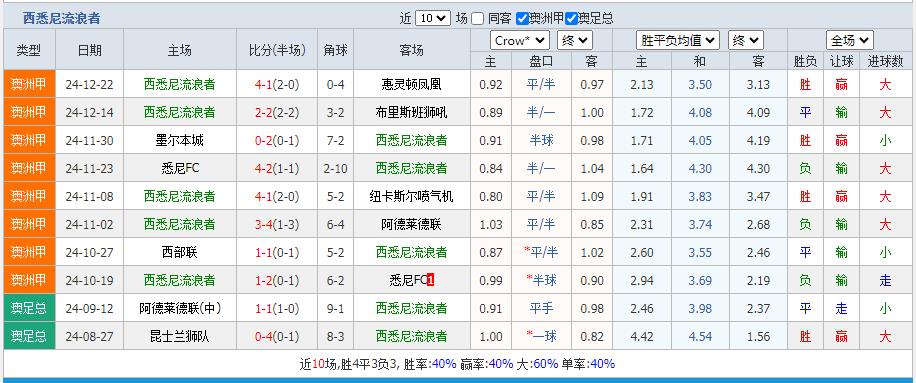This screenshot has height=383, width=916.
Task: Open the 胜平负均值 odds type dropdown
Action: 677,40
